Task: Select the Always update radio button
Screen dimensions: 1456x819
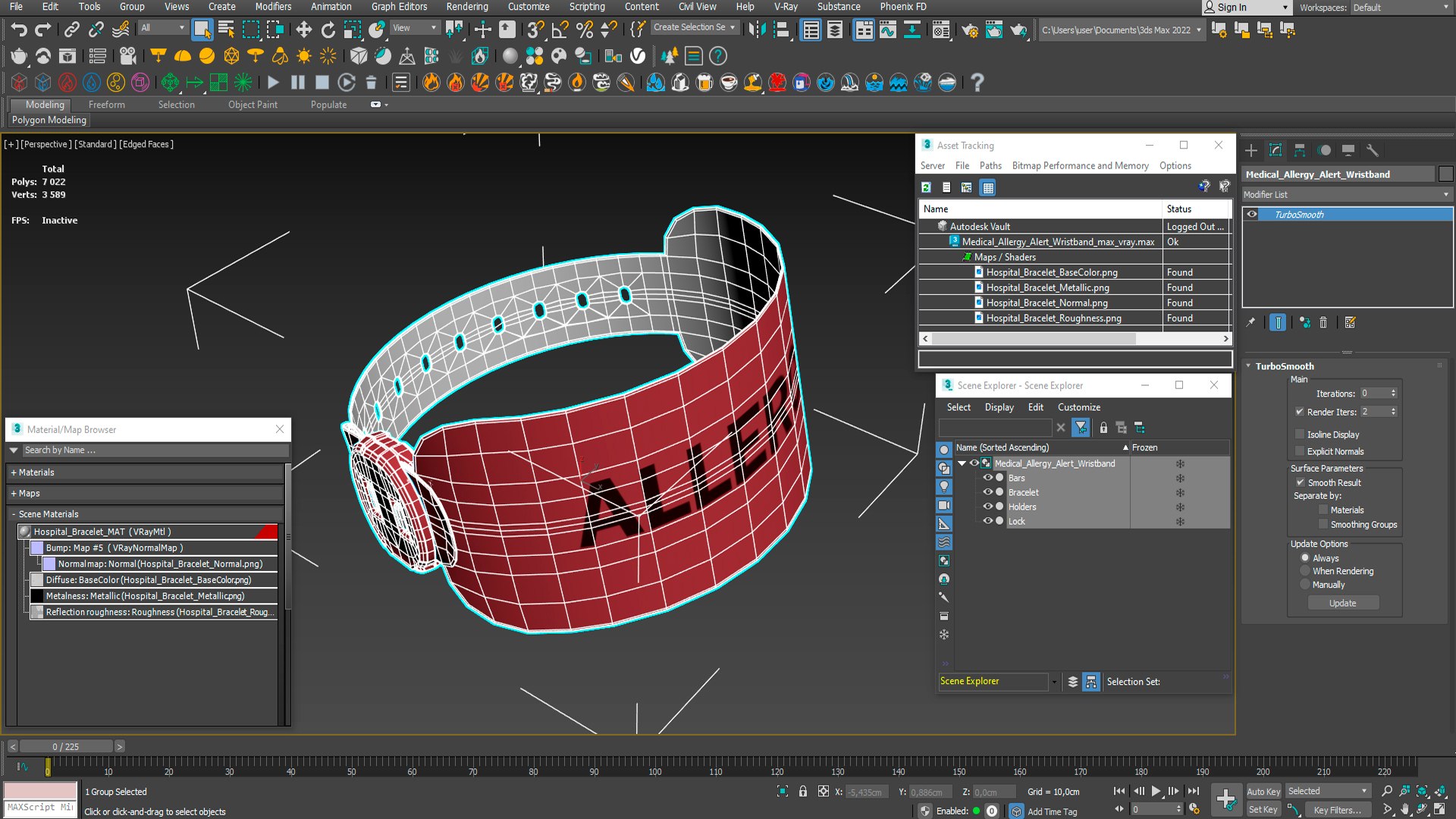Action: tap(1305, 558)
